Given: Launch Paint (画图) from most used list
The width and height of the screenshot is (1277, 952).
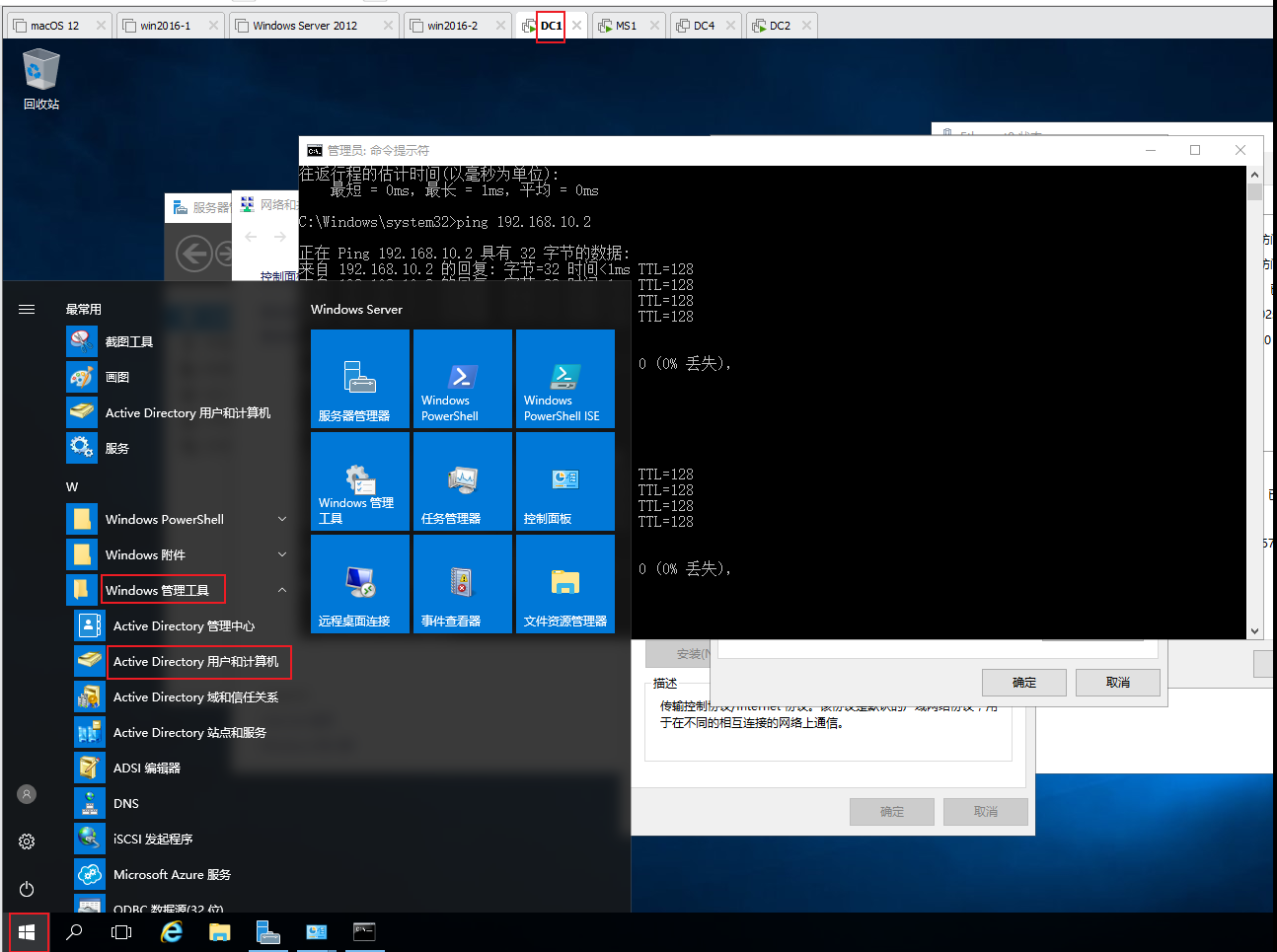Looking at the screenshot, I should [82, 377].
